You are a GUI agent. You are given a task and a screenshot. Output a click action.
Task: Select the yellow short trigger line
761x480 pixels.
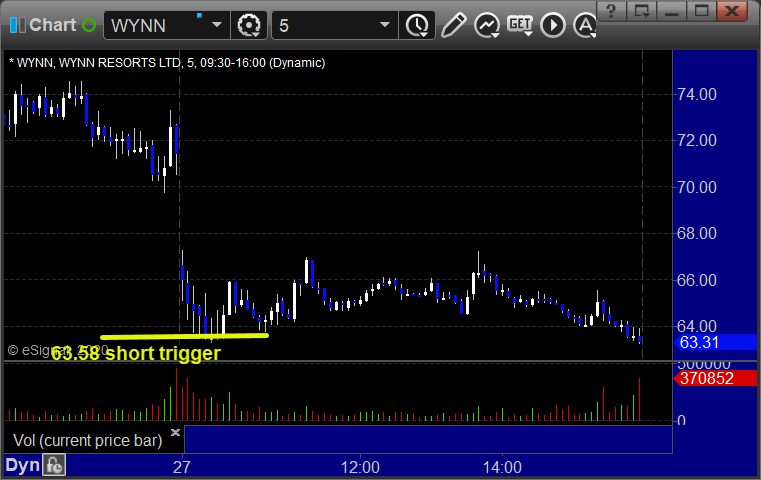[184, 336]
